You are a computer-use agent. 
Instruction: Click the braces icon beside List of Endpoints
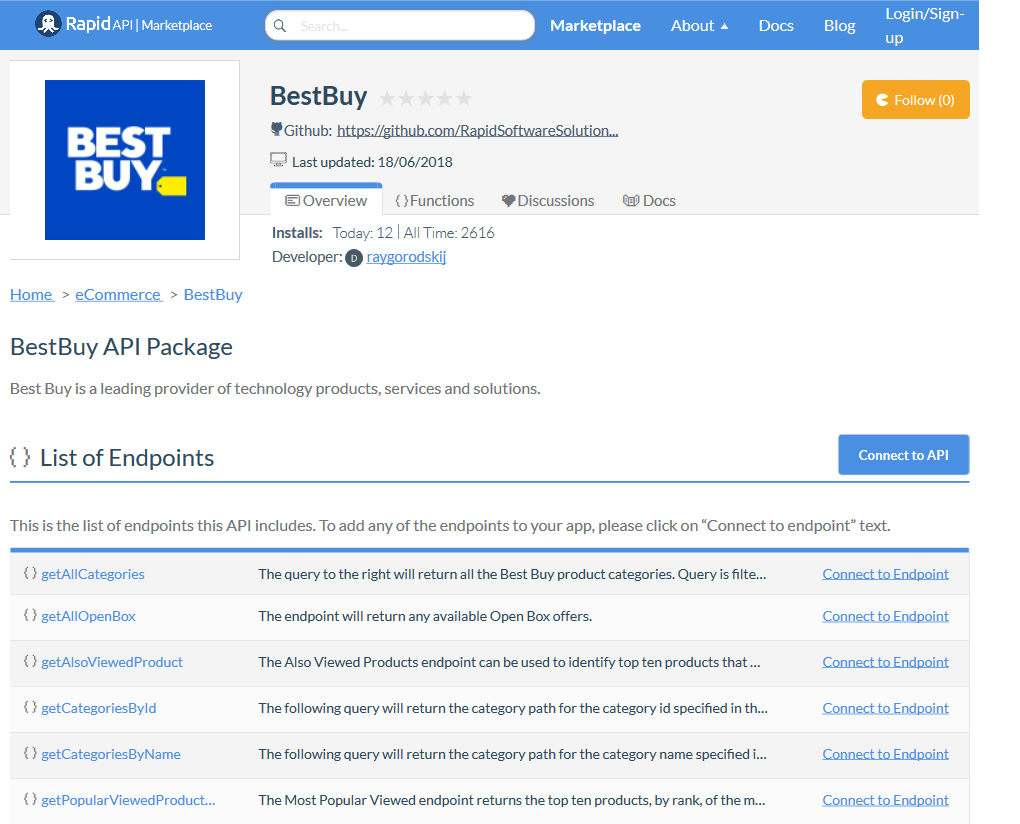tap(20, 457)
